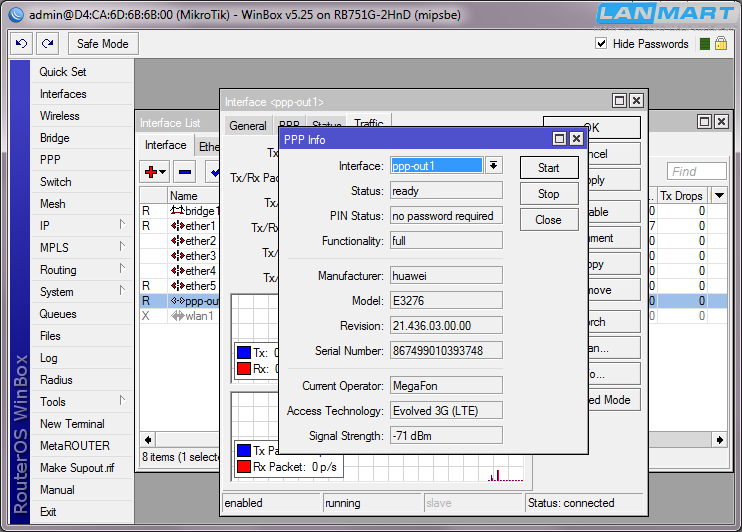The width and height of the screenshot is (742, 532).
Task: Click the Serial Number field
Action: tap(446, 351)
